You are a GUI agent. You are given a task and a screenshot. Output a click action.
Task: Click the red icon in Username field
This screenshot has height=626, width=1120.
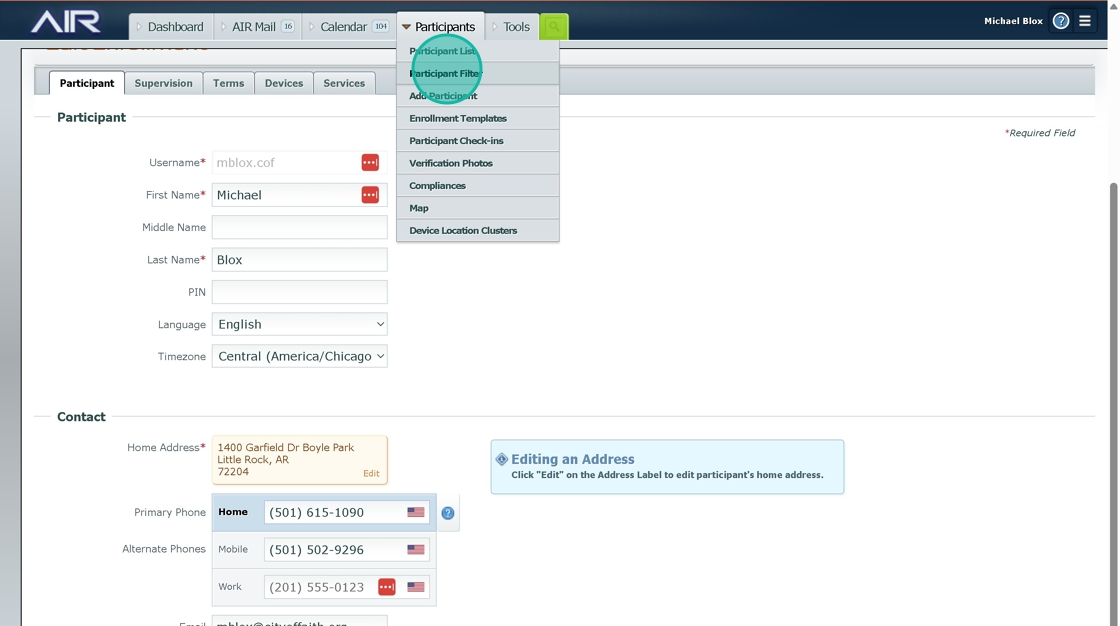(370, 163)
